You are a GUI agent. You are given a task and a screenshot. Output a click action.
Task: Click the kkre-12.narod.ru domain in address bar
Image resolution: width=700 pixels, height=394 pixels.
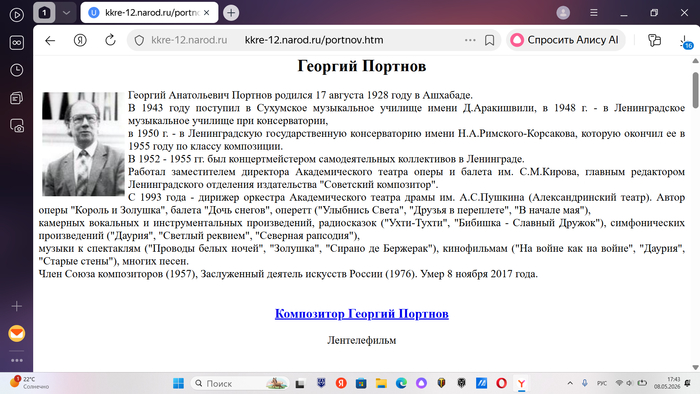(x=189, y=40)
